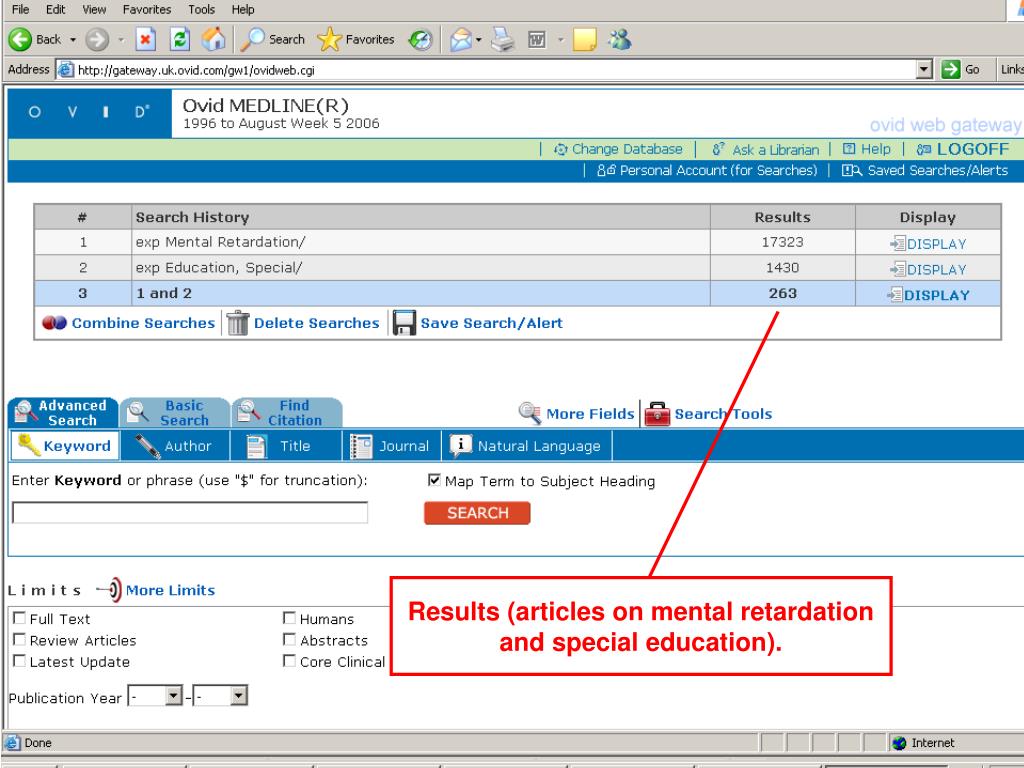Click the Edit with Word icon

[x=537, y=40]
